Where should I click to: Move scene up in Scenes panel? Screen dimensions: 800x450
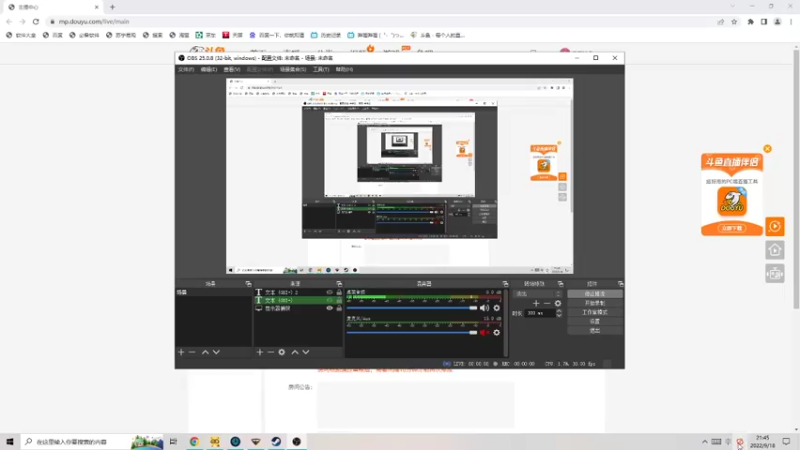tap(205, 352)
